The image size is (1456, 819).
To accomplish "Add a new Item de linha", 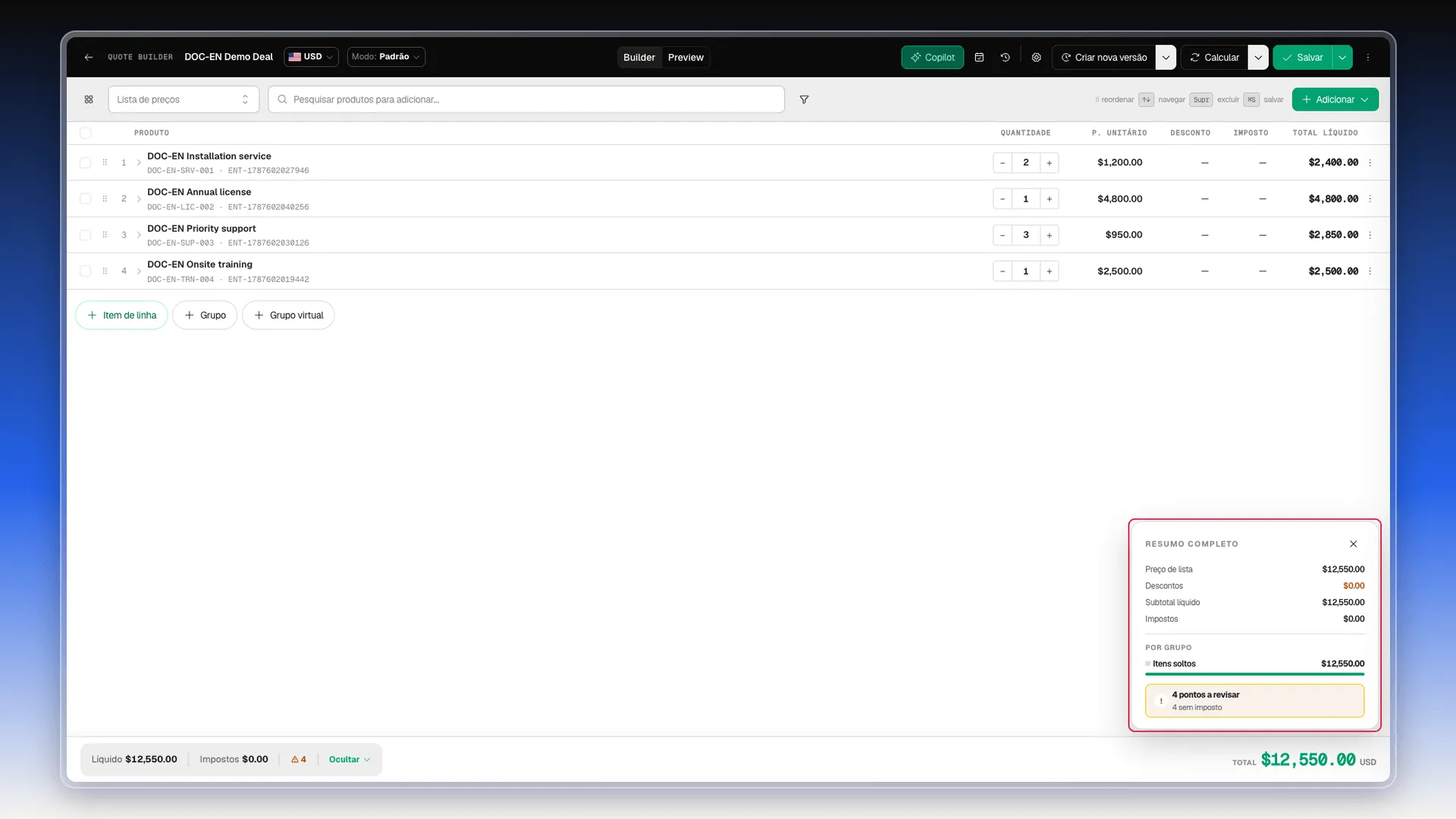I will point(121,315).
